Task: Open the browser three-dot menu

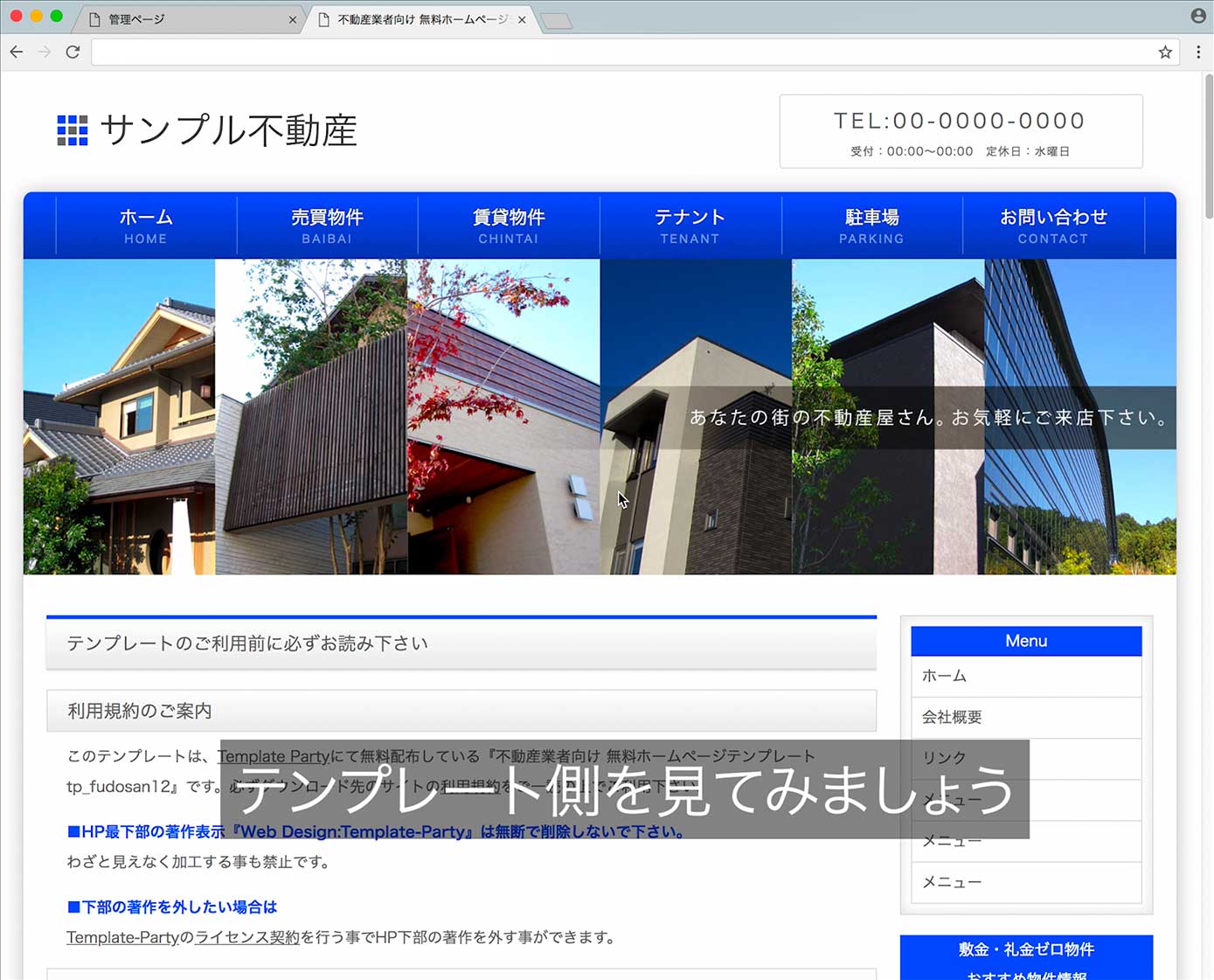Action: pos(1198,52)
